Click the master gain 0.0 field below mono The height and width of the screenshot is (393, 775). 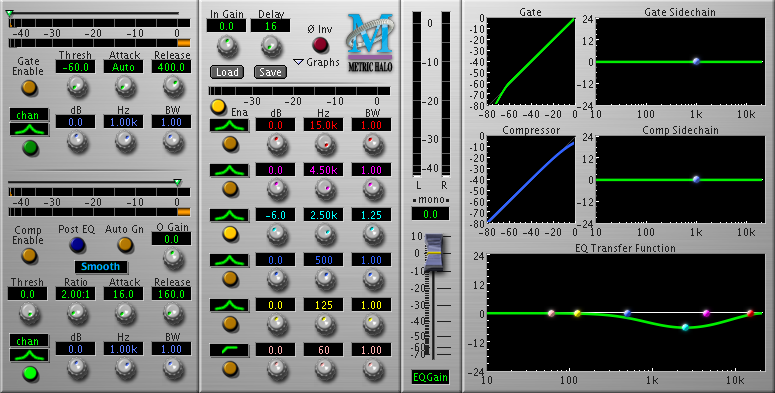coord(431,214)
